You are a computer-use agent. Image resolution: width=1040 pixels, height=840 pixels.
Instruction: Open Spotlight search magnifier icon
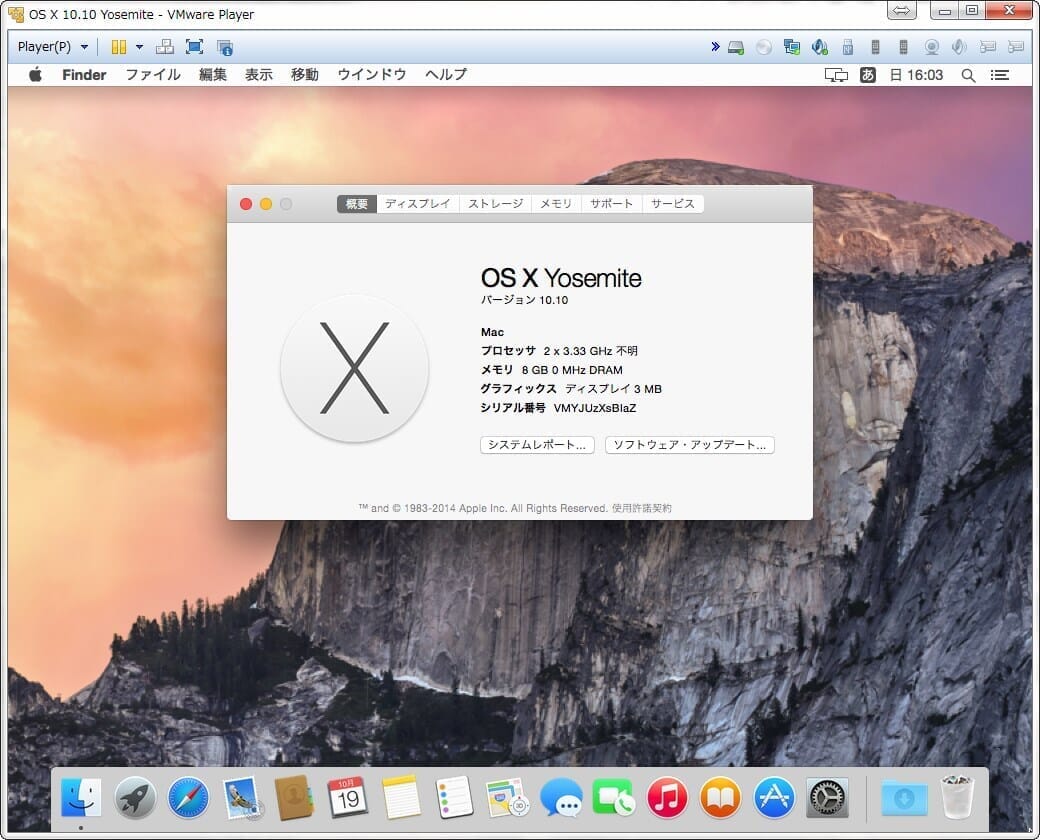pyautogui.click(x=968, y=75)
